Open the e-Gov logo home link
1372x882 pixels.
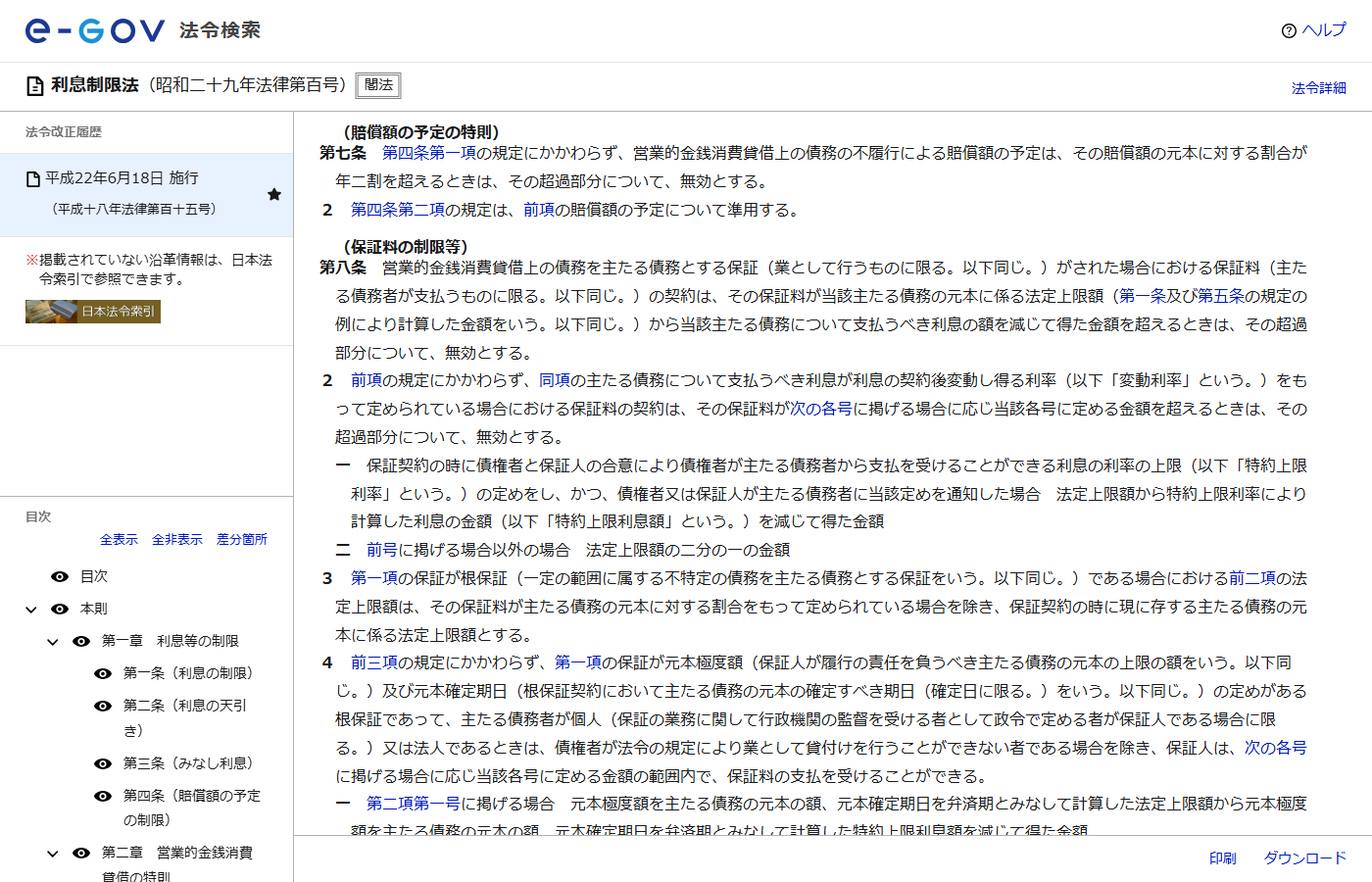pos(95,30)
